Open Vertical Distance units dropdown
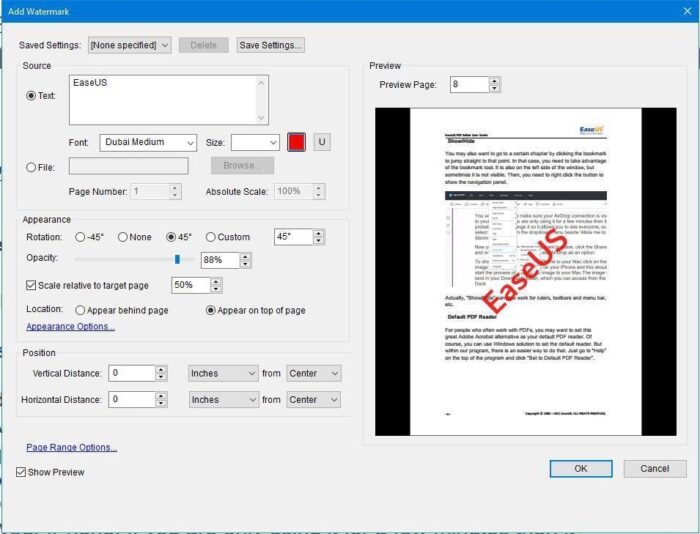The height and width of the screenshot is (534, 700). coord(223,373)
